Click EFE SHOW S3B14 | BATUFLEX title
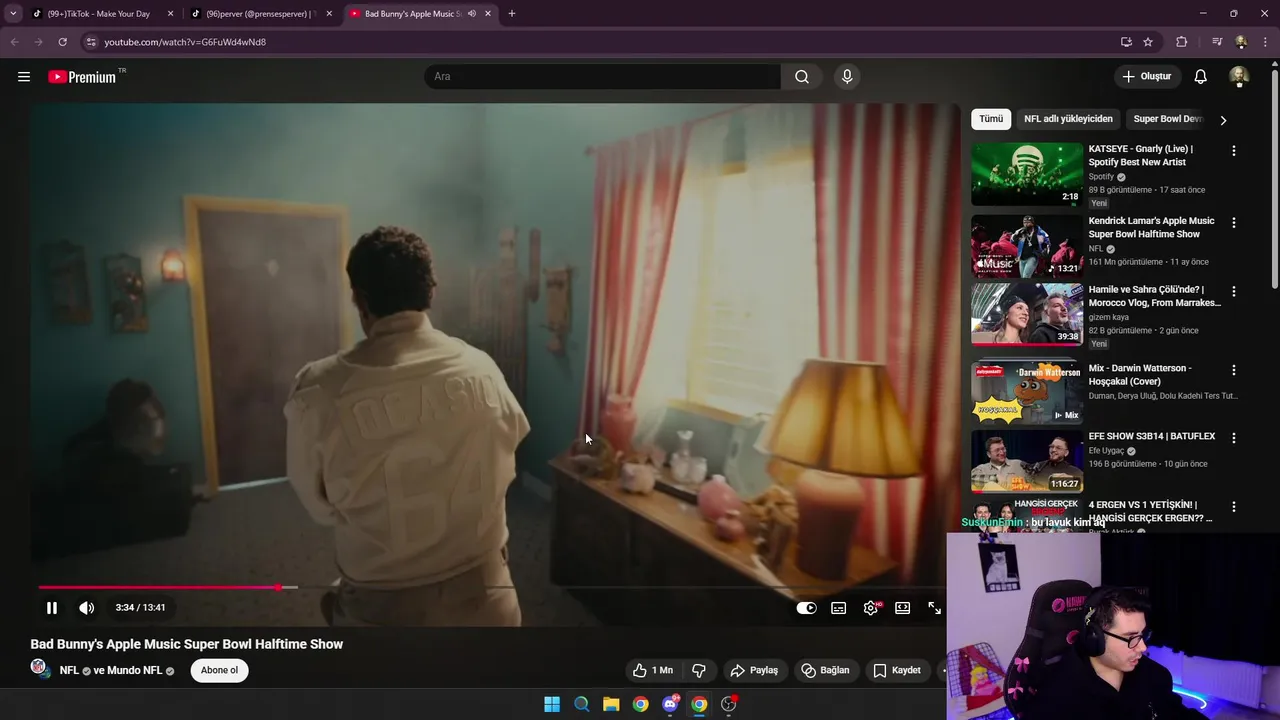Screen dimensions: 1280x720 1152,436
